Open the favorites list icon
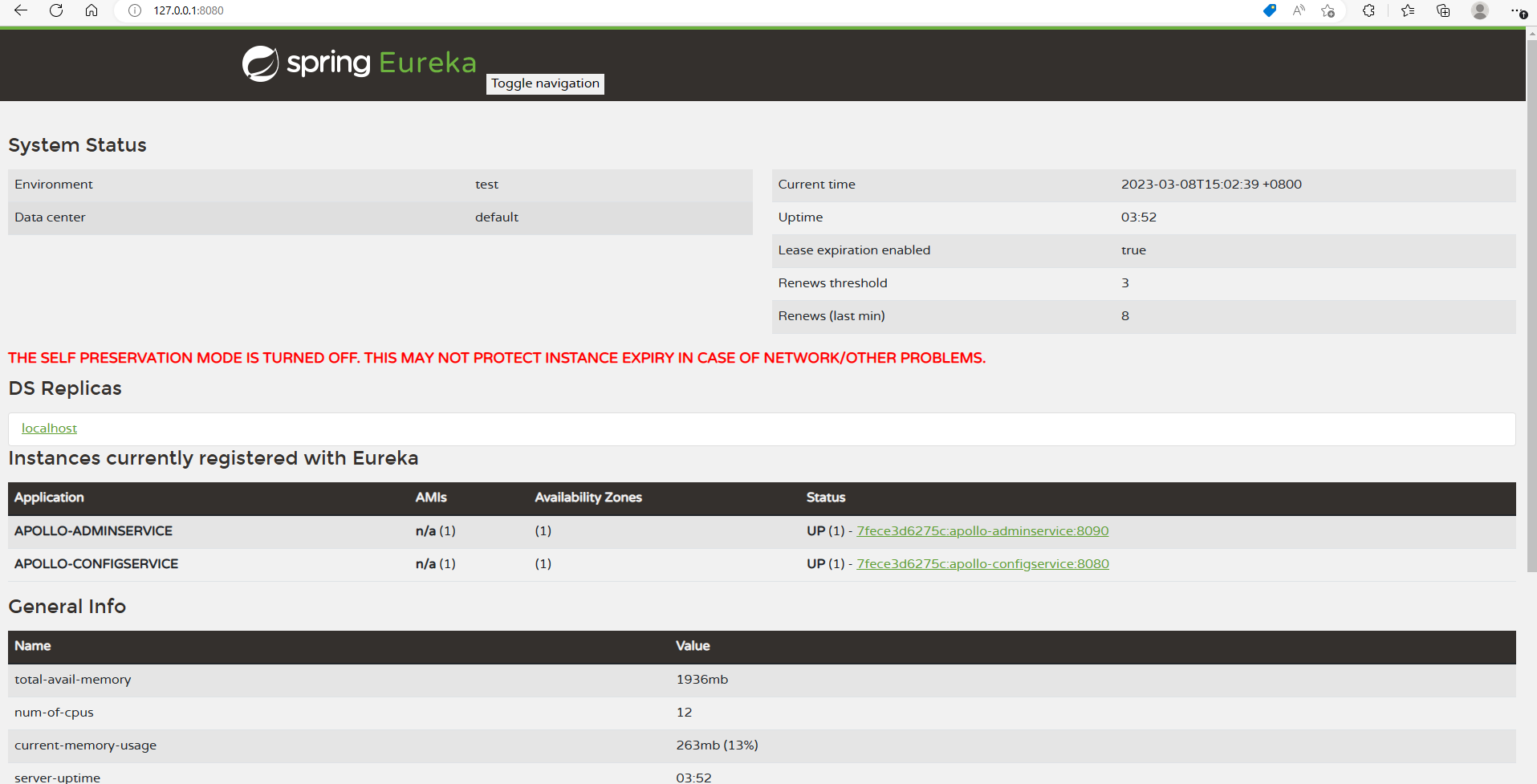 coord(1408,10)
